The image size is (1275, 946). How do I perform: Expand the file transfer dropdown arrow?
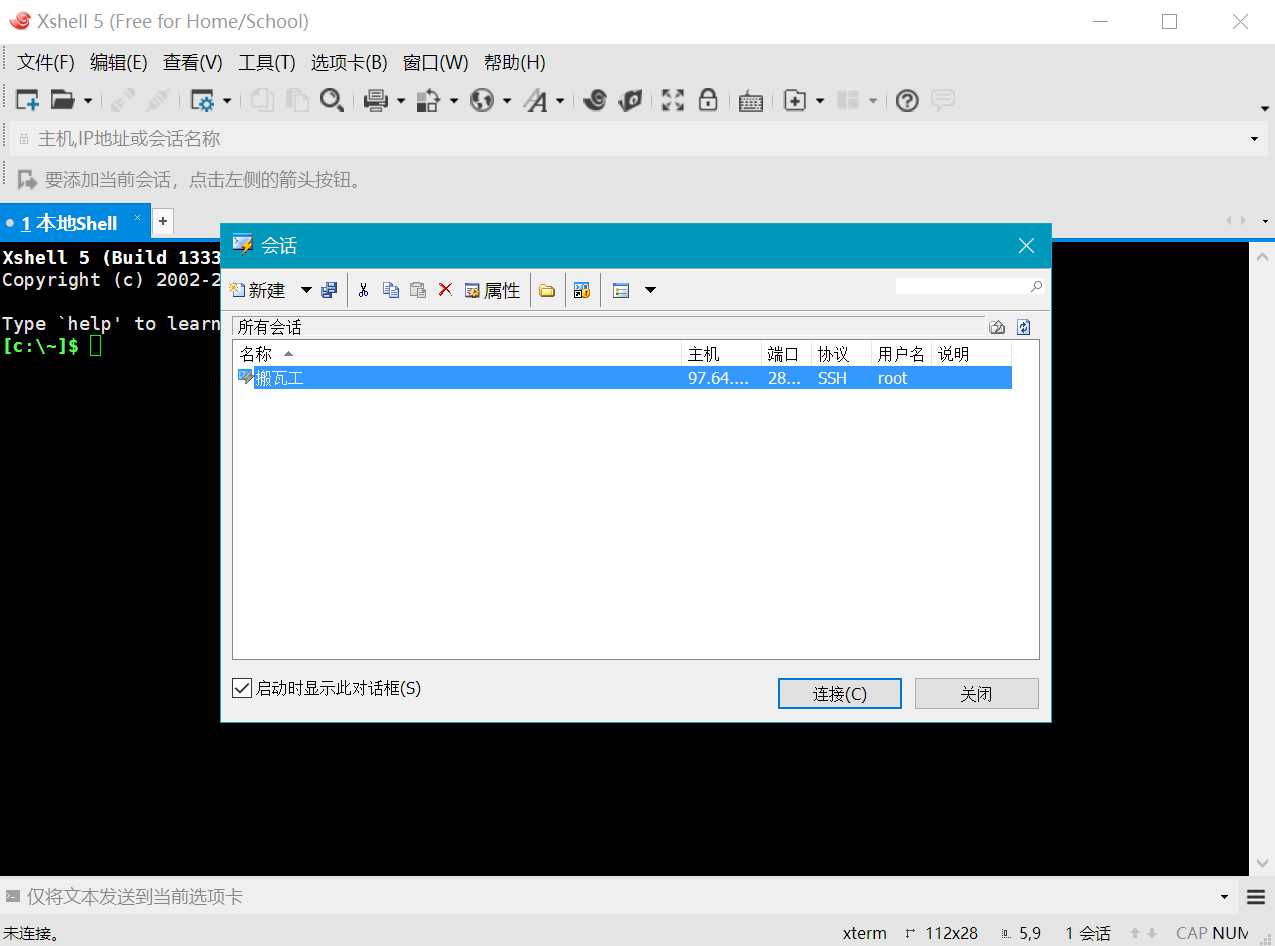click(x=454, y=100)
